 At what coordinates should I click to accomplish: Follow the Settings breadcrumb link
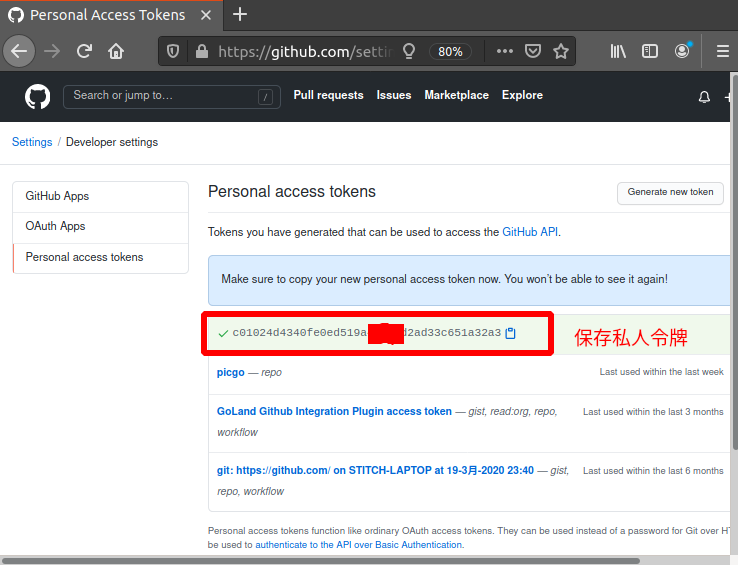click(x=32, y=142)
